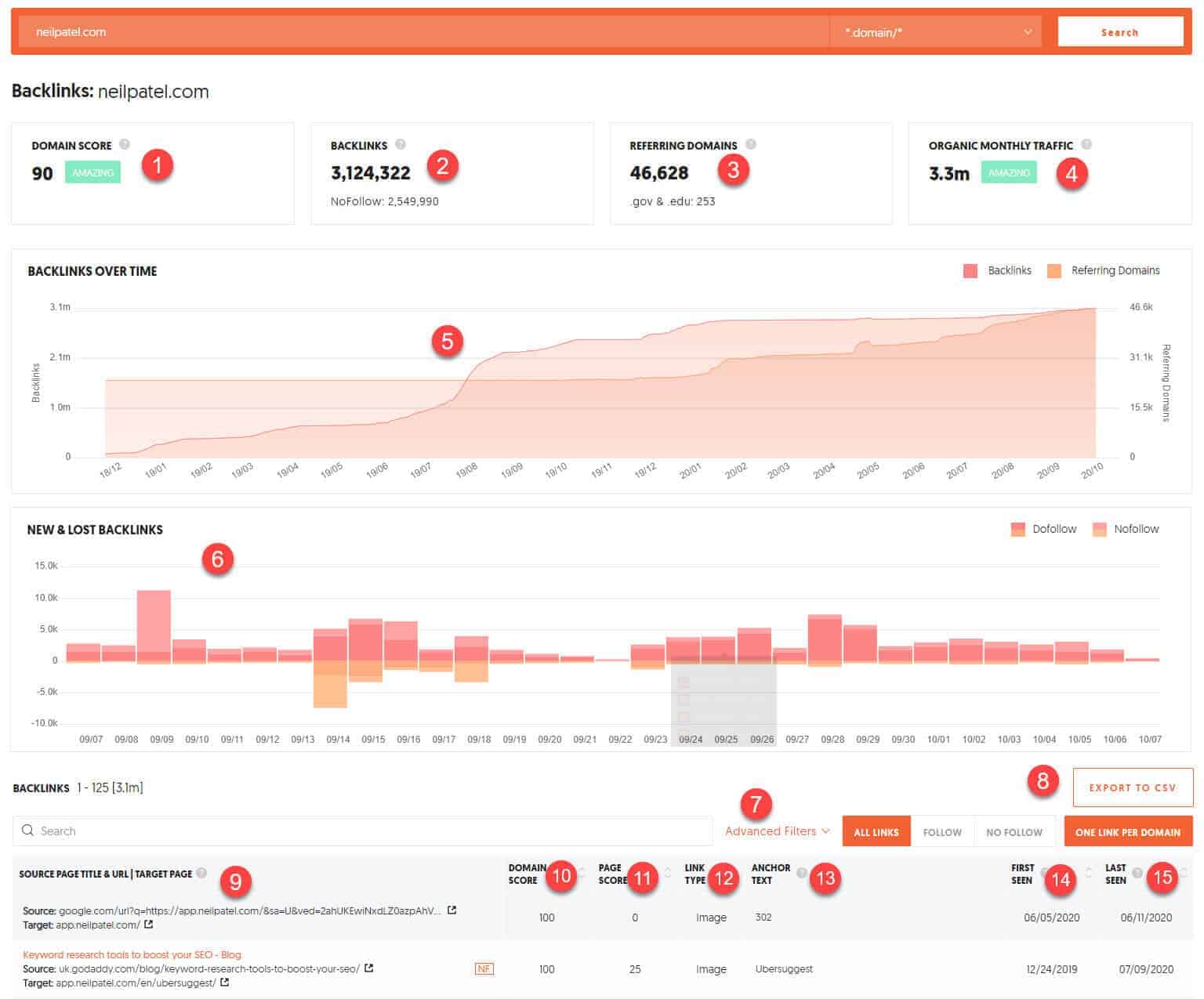Image resolution: width=1204 pixels, height=999 pixels.
Task: Sort by the First Seen column arrows
Action: 1088,873
